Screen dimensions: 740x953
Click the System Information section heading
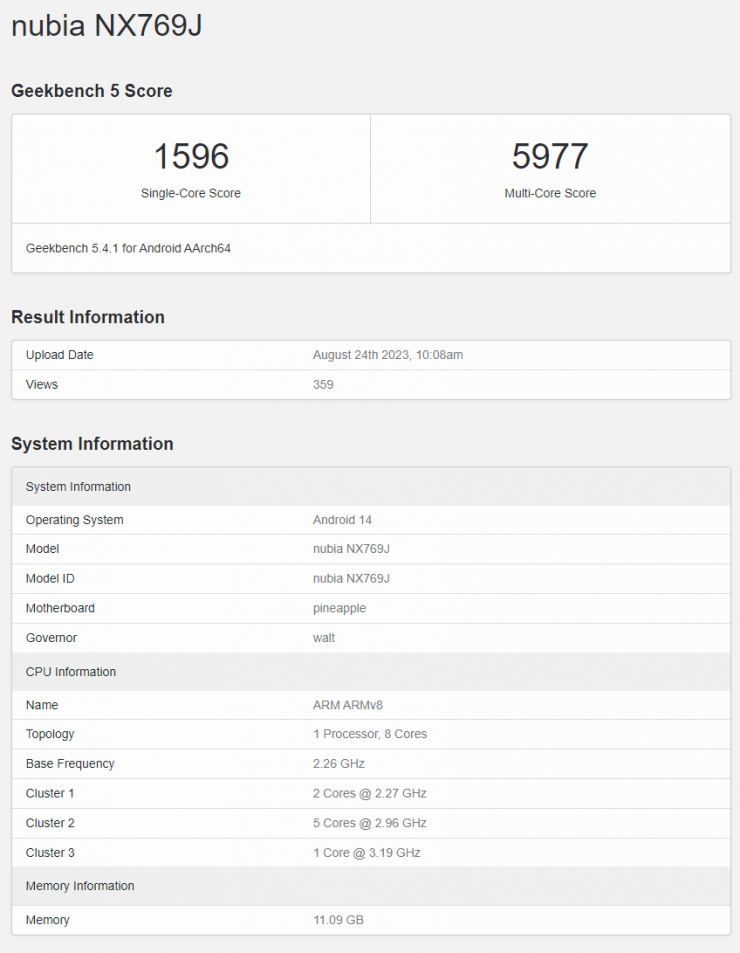(x=92, y=444)
